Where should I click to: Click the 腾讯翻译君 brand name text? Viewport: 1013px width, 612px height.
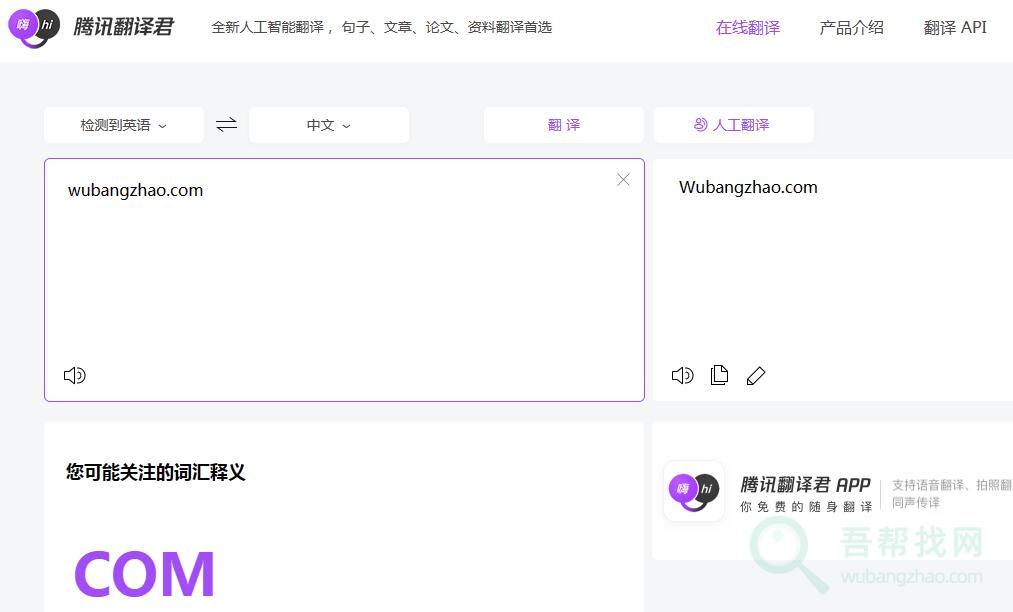[124, 27]
